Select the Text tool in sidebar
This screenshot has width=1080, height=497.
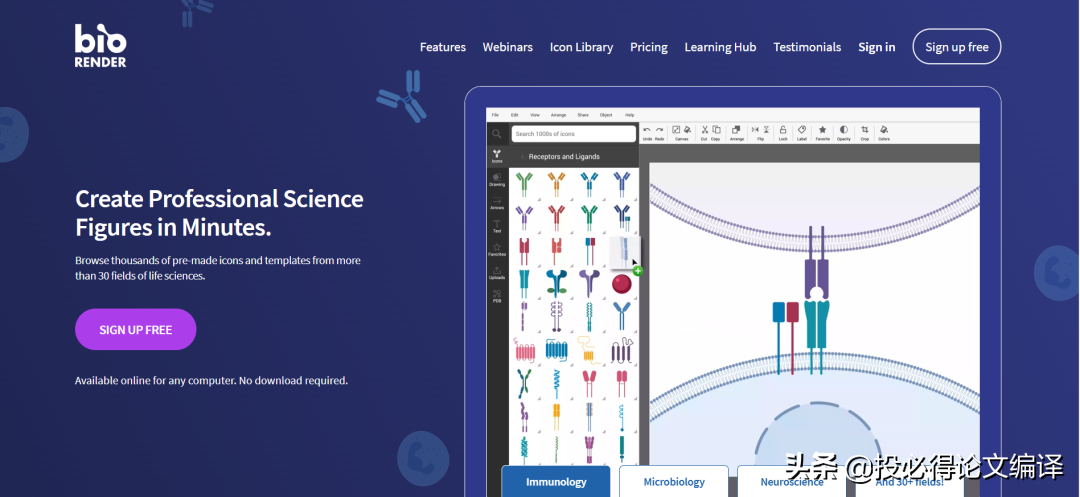point(497,226)
